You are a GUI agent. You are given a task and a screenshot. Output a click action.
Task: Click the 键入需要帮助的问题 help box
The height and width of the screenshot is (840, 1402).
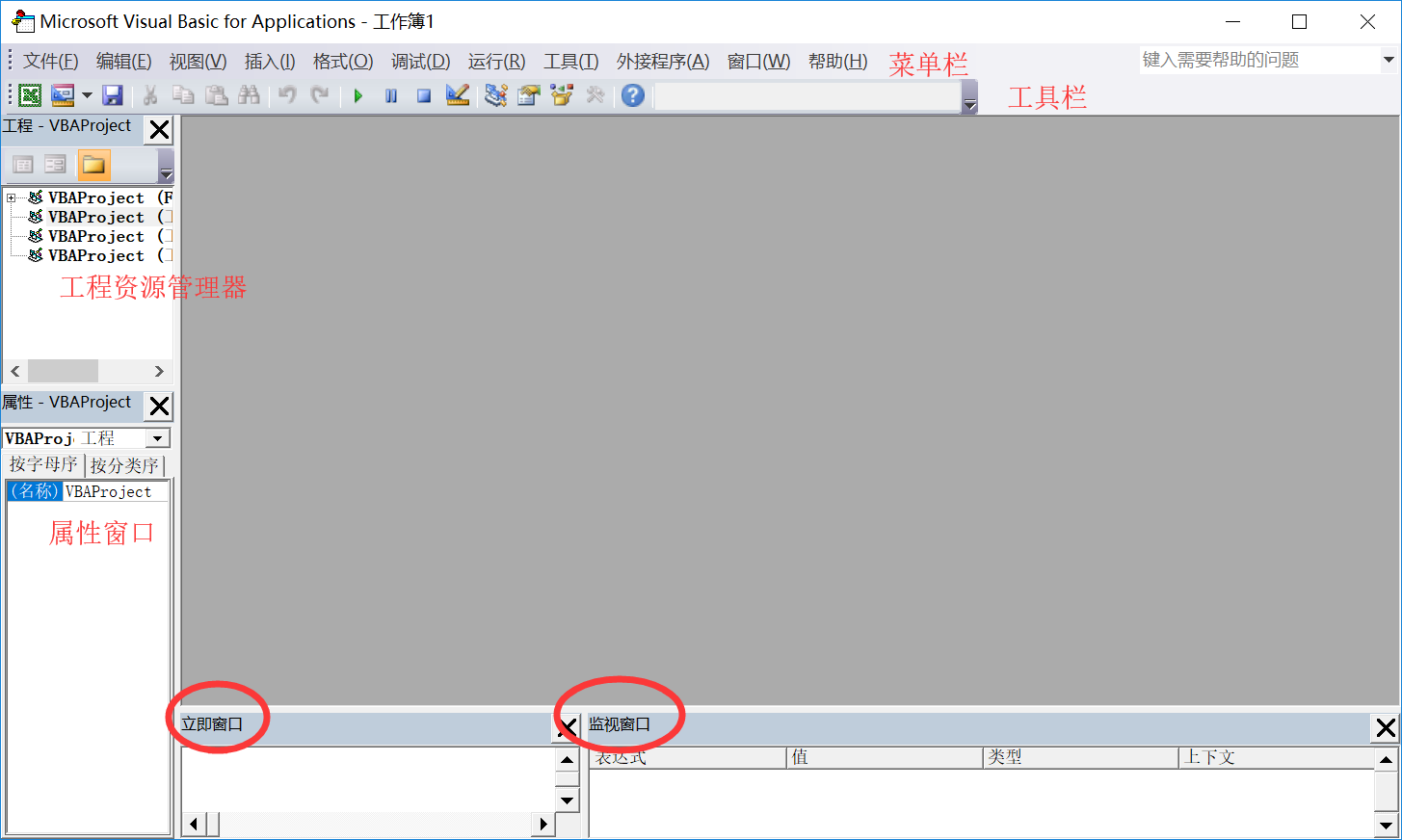click(1260, 60)
